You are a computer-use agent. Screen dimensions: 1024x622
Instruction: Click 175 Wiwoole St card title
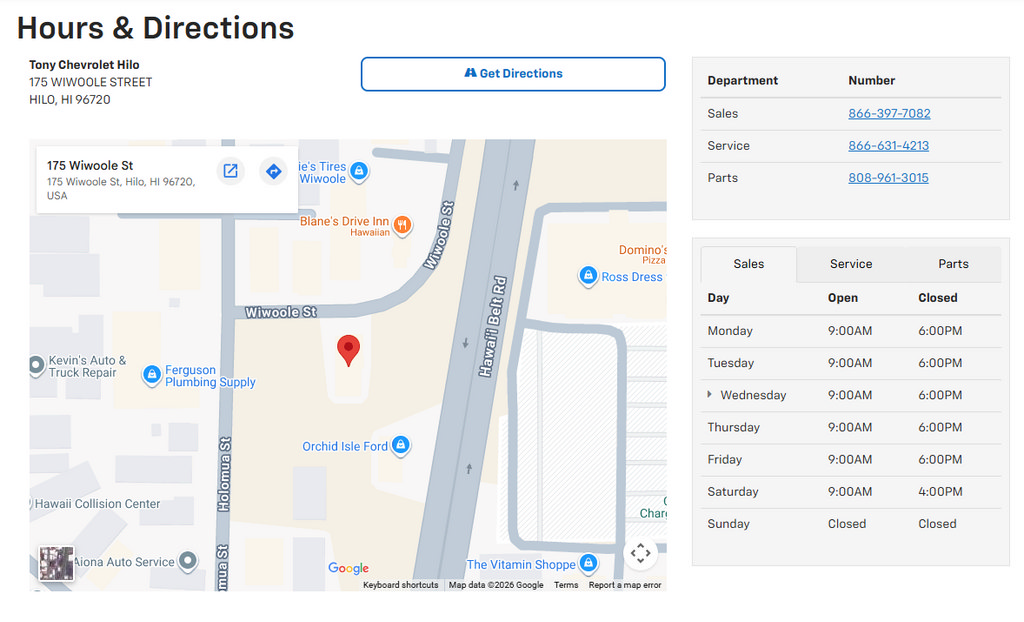coord(90,165)
